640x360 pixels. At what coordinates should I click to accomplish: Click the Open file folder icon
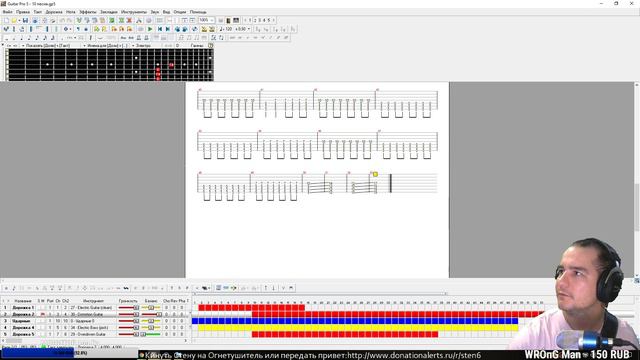coord(13,20)
